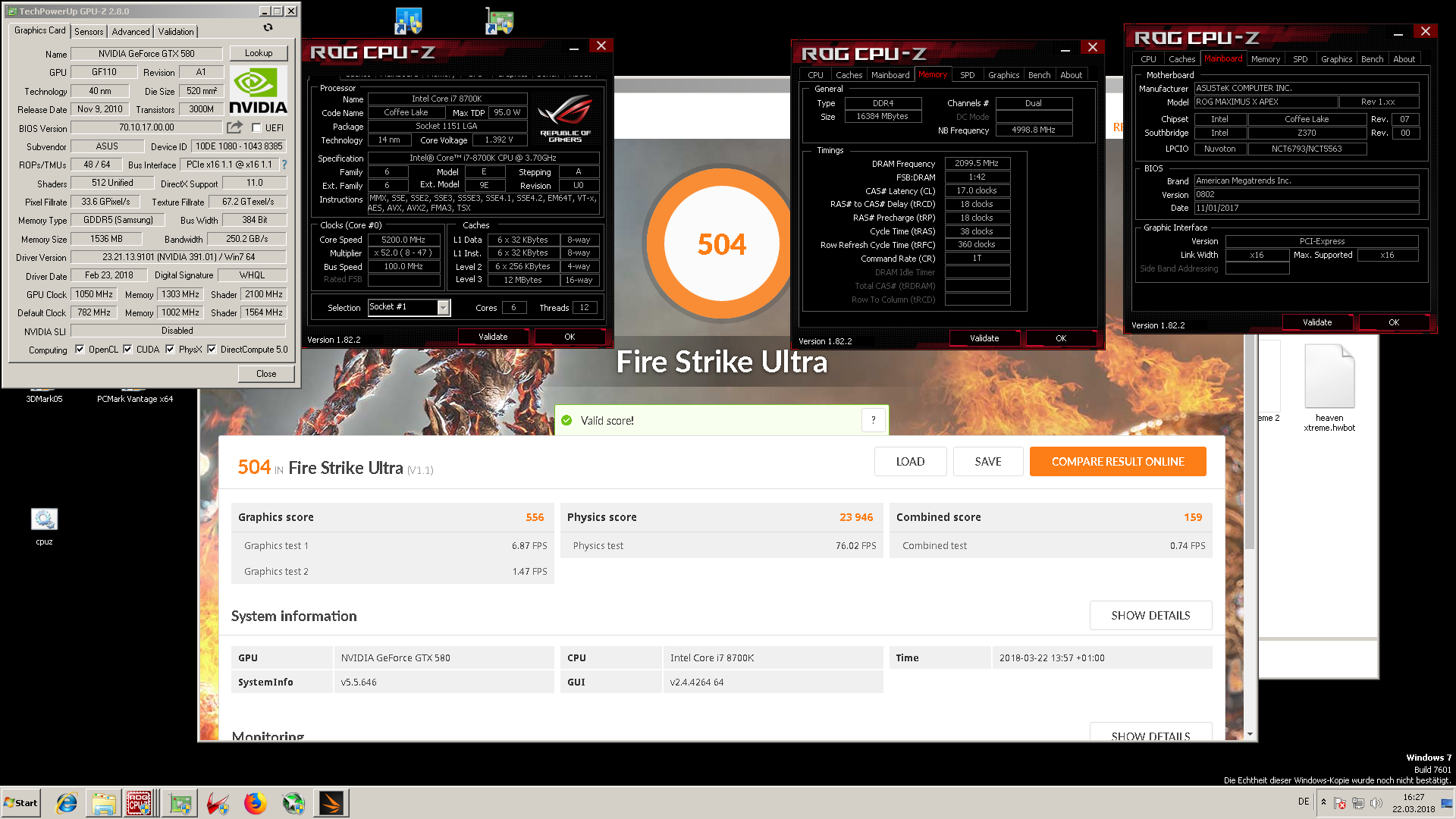The width and height of the screenshot is (1456, 819).
Task: Open the Start menu
Action: [20, 803]
